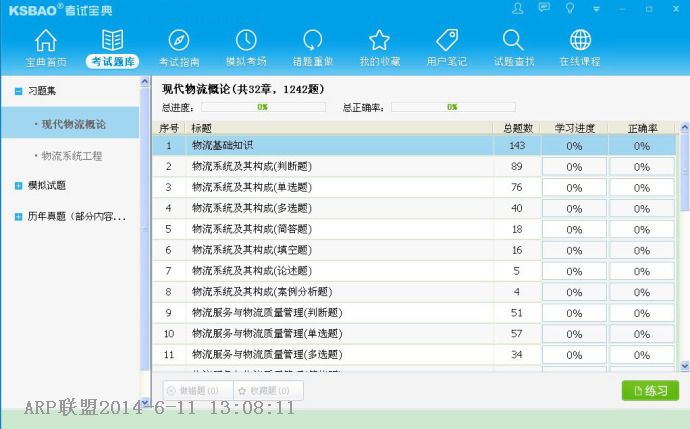Click the 收藏题 (0) button

click(x=268, y=390)
